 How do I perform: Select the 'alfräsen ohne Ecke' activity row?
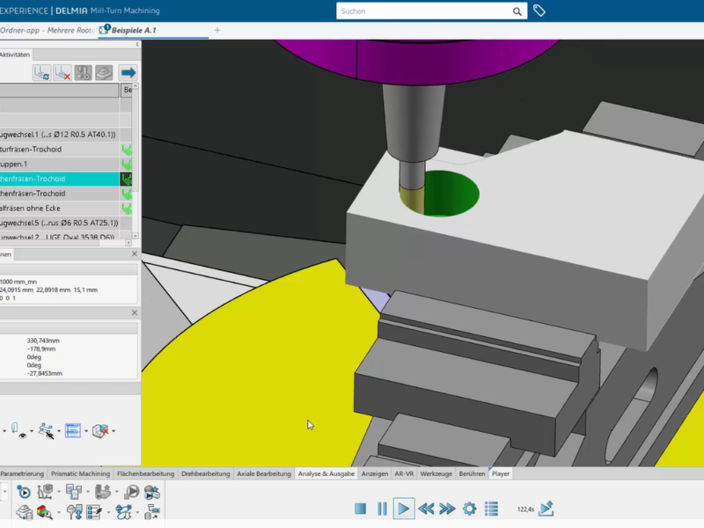pyautogui.click(x=60, y=208)
